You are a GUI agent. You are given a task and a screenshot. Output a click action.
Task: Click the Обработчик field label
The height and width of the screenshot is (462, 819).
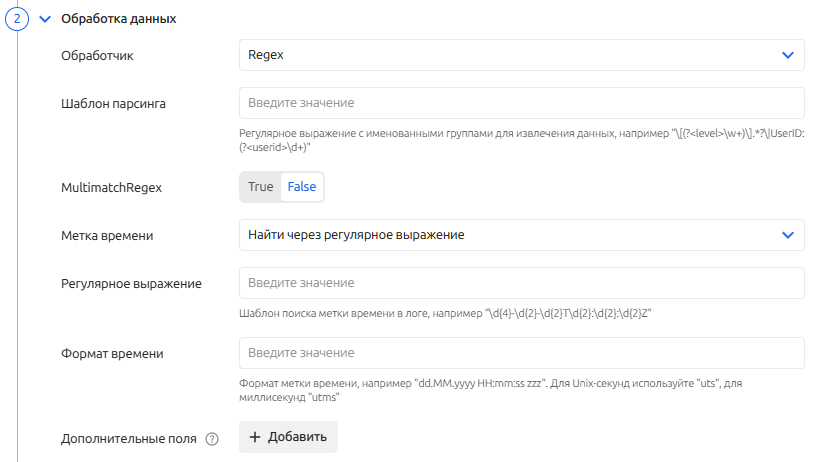tap(97, 55)
